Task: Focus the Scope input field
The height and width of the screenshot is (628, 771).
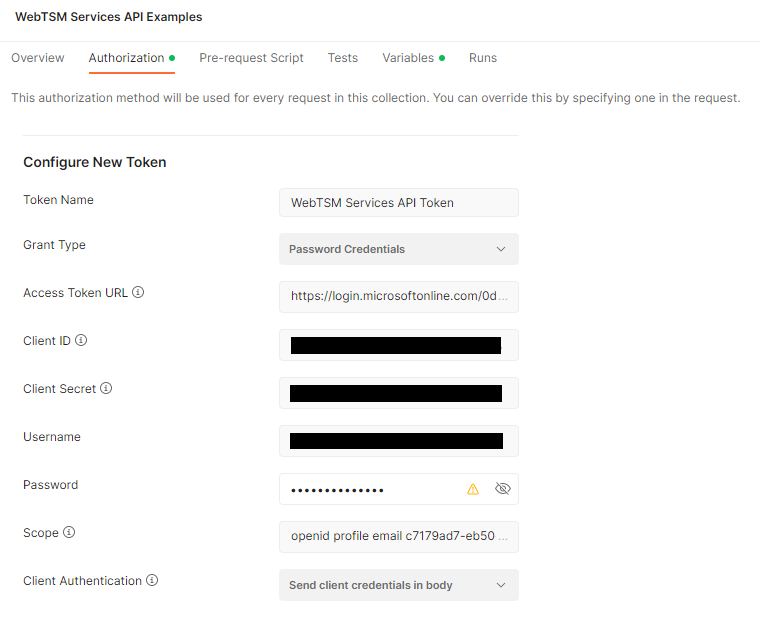Action: (398, 537)
